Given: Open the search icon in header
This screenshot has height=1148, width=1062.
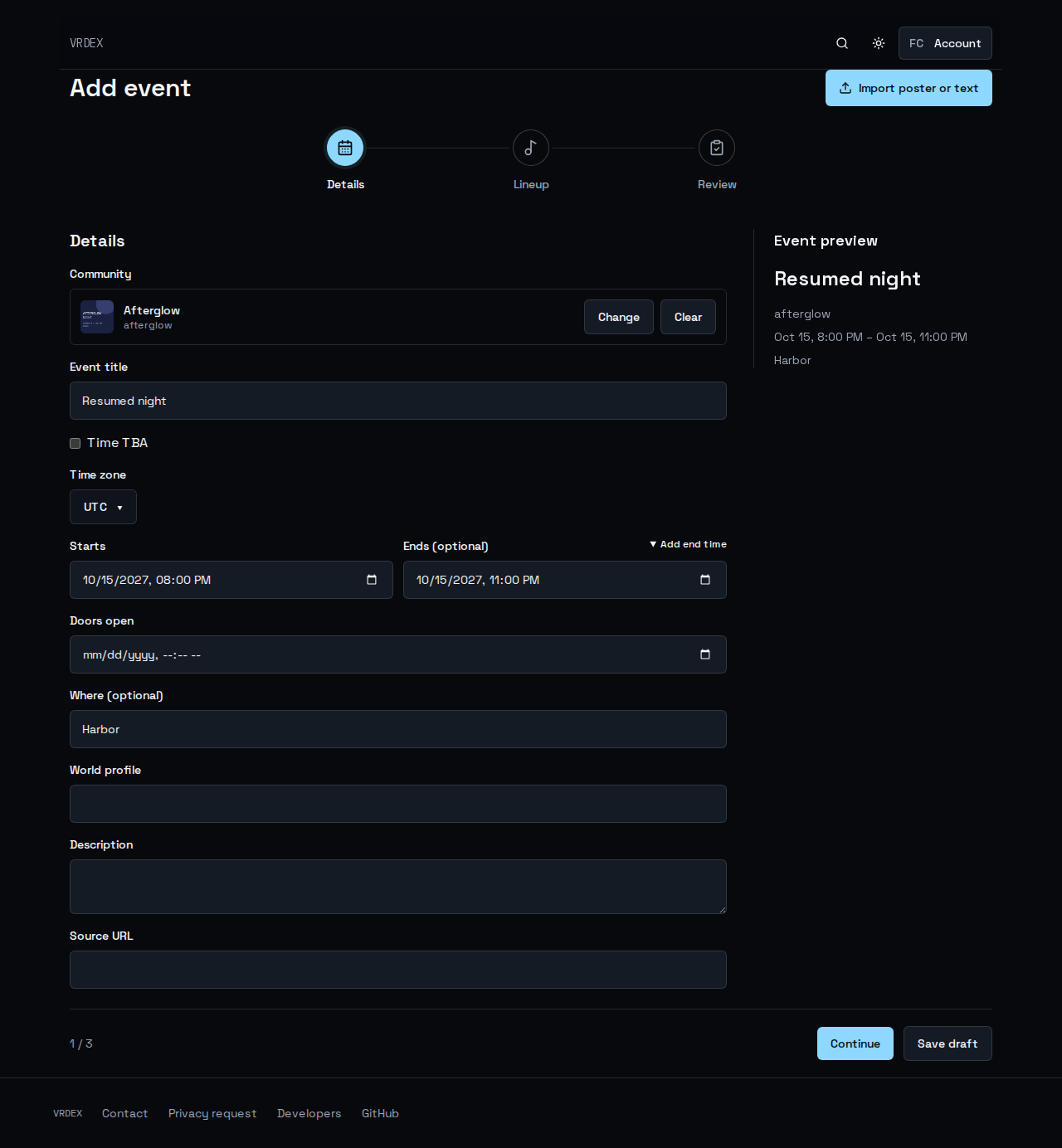Looking at the screenshot, I should (x=842, y=43).
